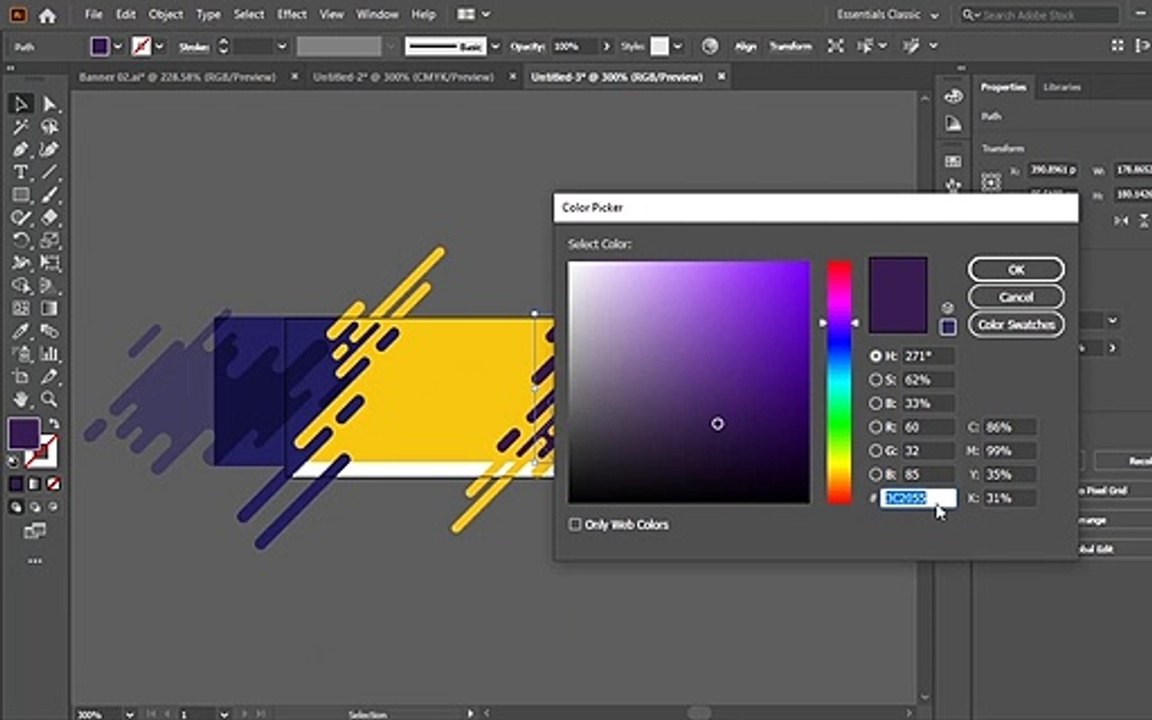Select the H hue radio button
This screenshot has height=720, width=1152.
click(875, 356)
